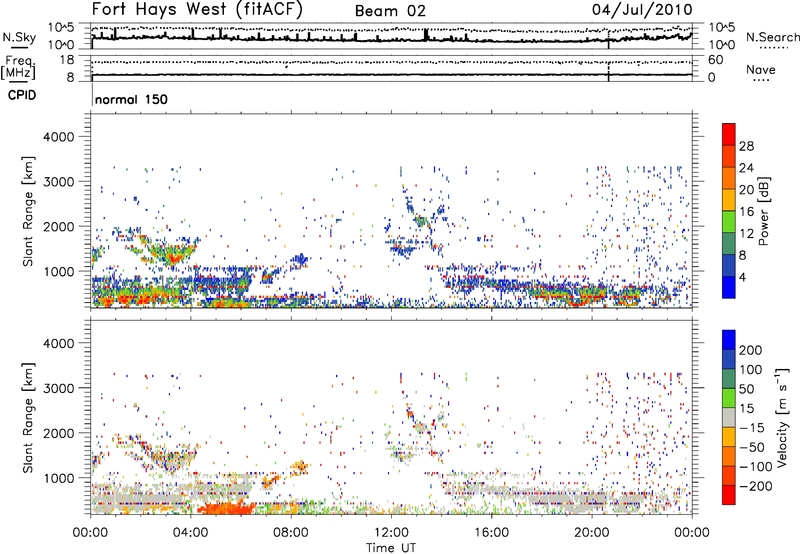Click the '28' tick on power color bar
The image size is (800, 554).
(x=746, y=146)
